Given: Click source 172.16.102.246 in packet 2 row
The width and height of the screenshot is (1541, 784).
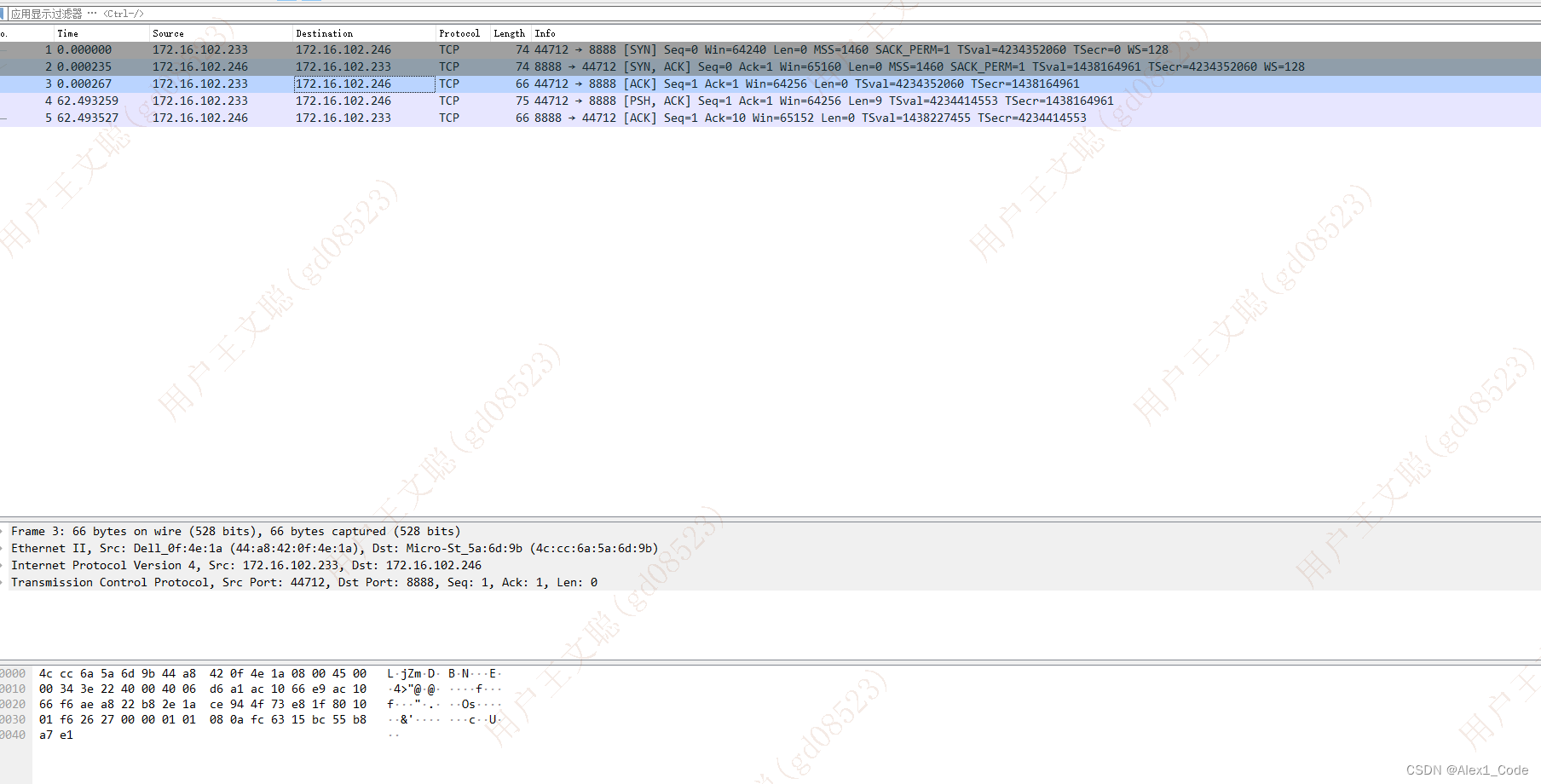Looking at the screenshot, I should coord(200,66).
